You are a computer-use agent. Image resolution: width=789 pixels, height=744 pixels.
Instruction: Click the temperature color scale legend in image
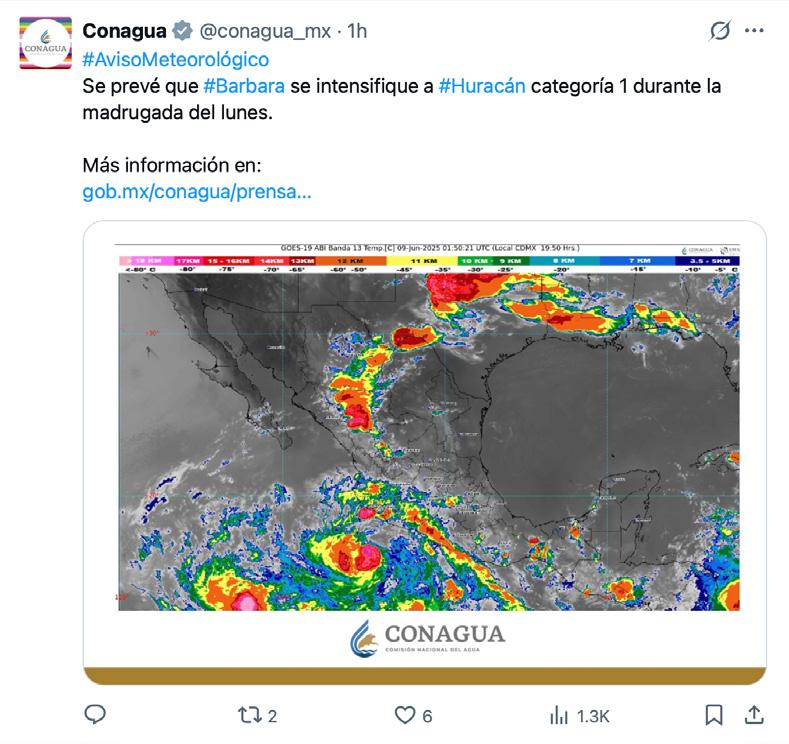coord(428,264)
